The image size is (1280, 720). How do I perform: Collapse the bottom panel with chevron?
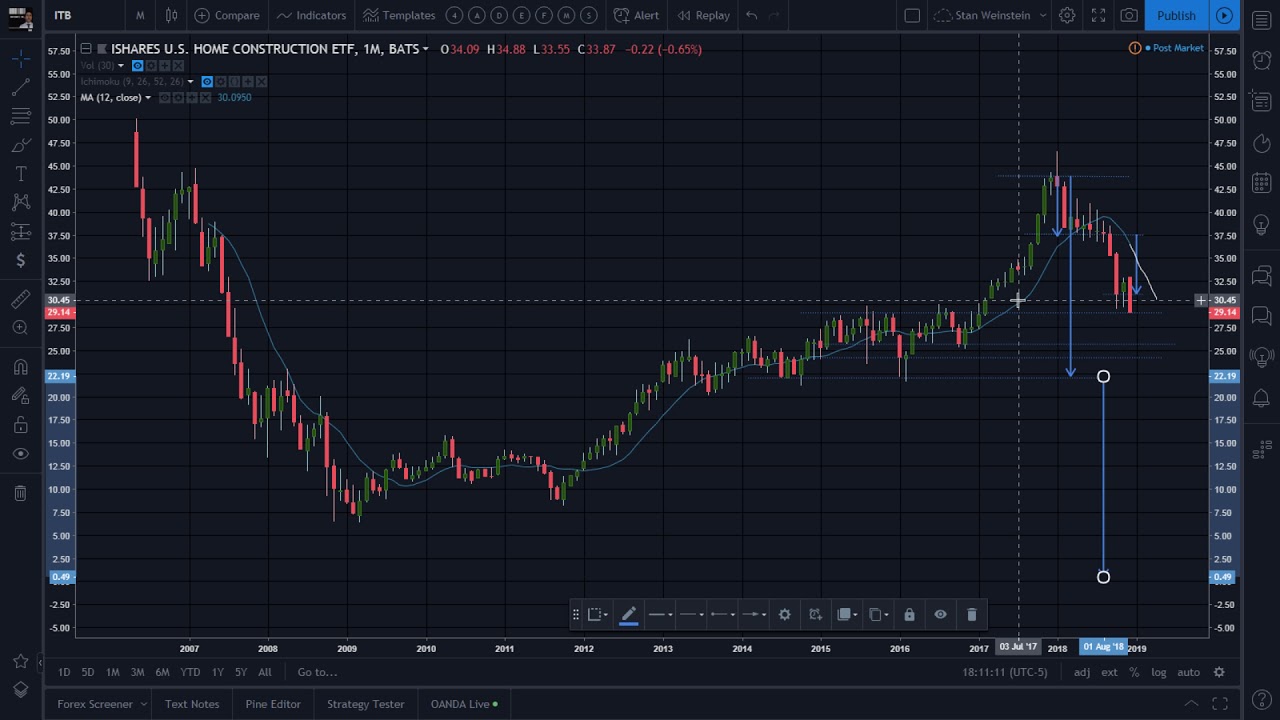click(1191, 704)
